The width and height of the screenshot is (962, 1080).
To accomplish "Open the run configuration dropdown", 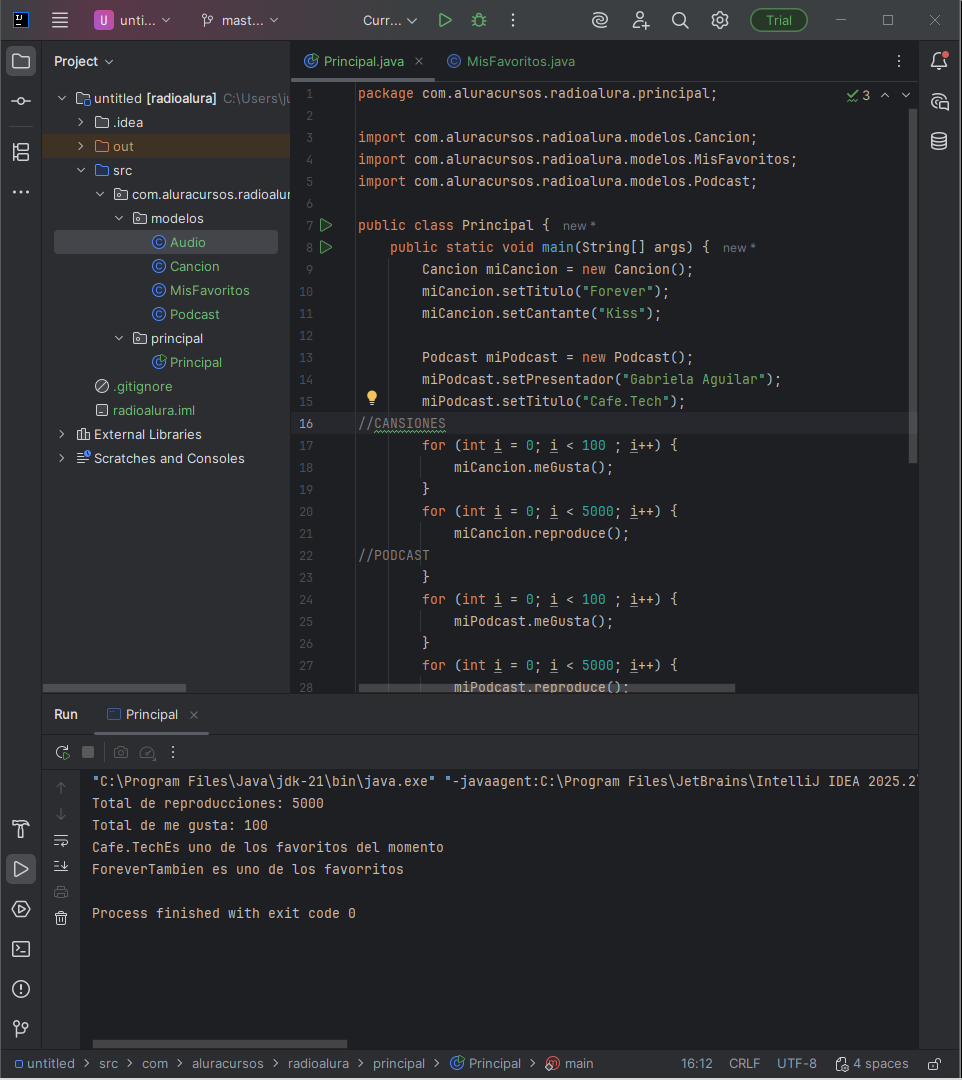I will pyautogui.click(x=390, y=20).
